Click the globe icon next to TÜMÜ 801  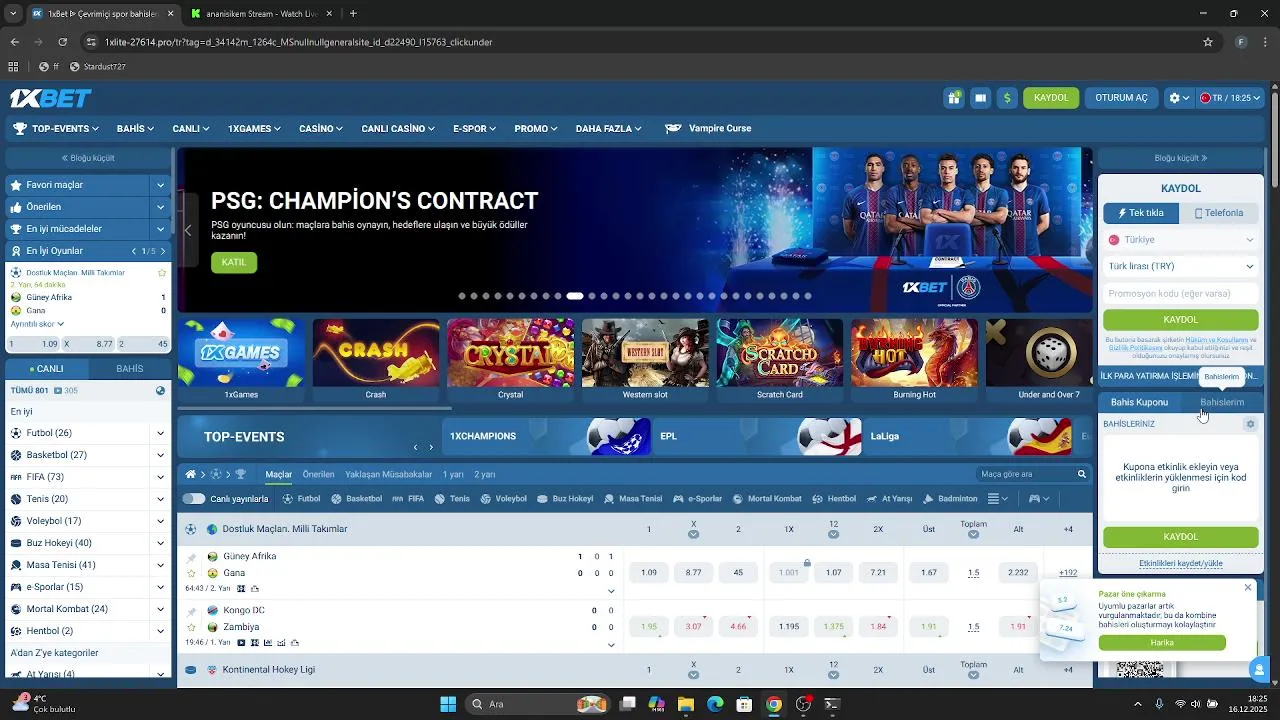(x=161, y=391)
